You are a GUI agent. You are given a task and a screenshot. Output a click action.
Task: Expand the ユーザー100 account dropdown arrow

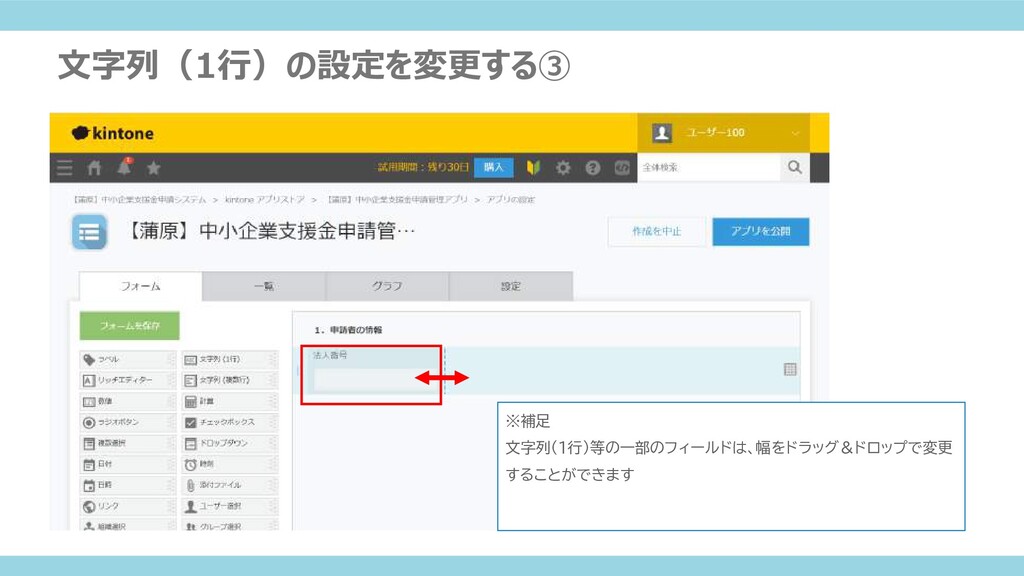tap(795, 133)
